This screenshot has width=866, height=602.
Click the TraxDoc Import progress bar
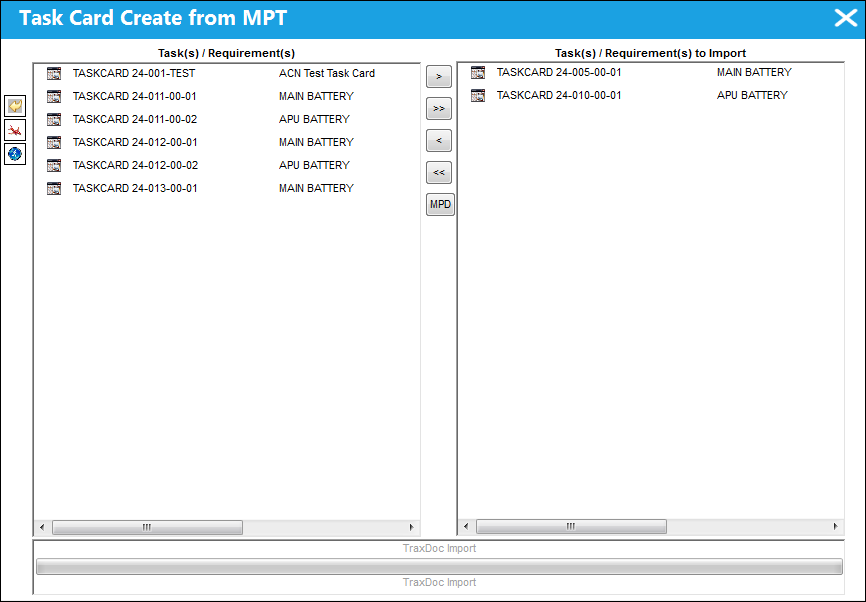pos(439,566)
